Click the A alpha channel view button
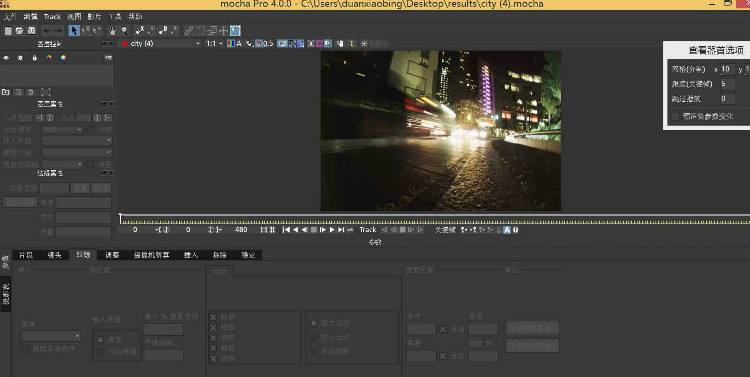Screen dimensions: 750x377 pyautogui.click(x=239, y=44)
